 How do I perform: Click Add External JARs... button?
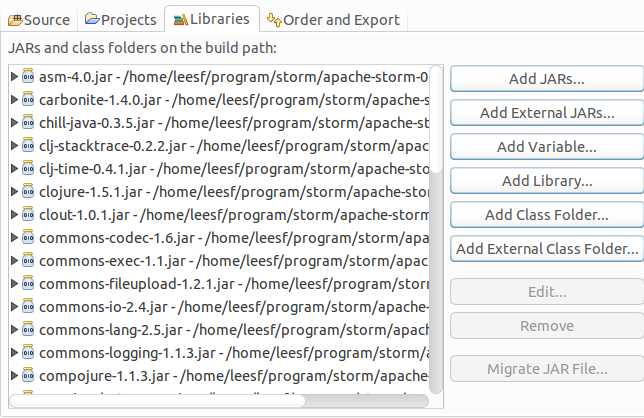point(547,113)
